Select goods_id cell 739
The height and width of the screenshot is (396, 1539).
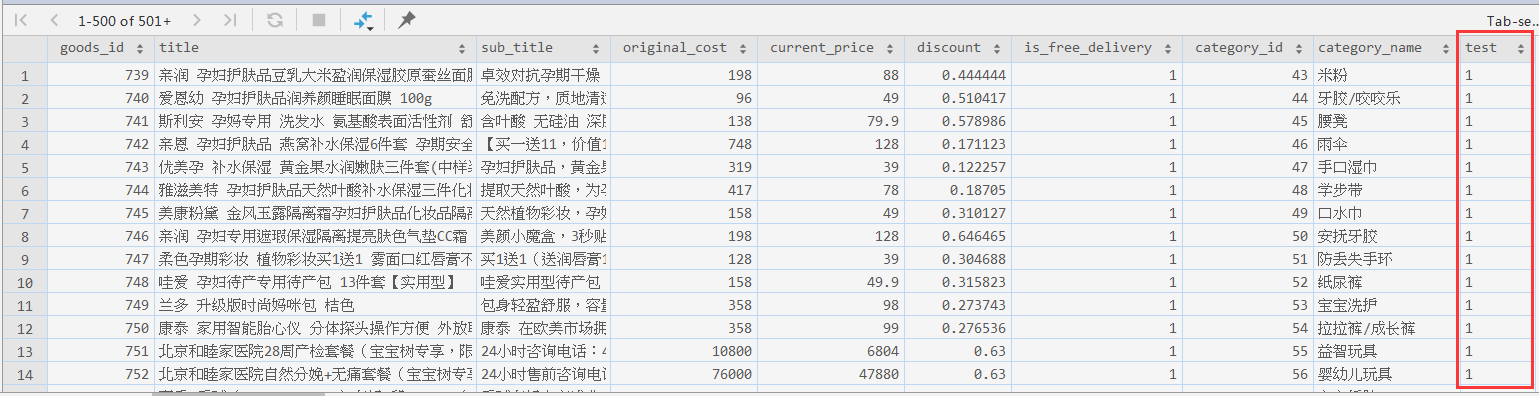(x=101, y=75)
